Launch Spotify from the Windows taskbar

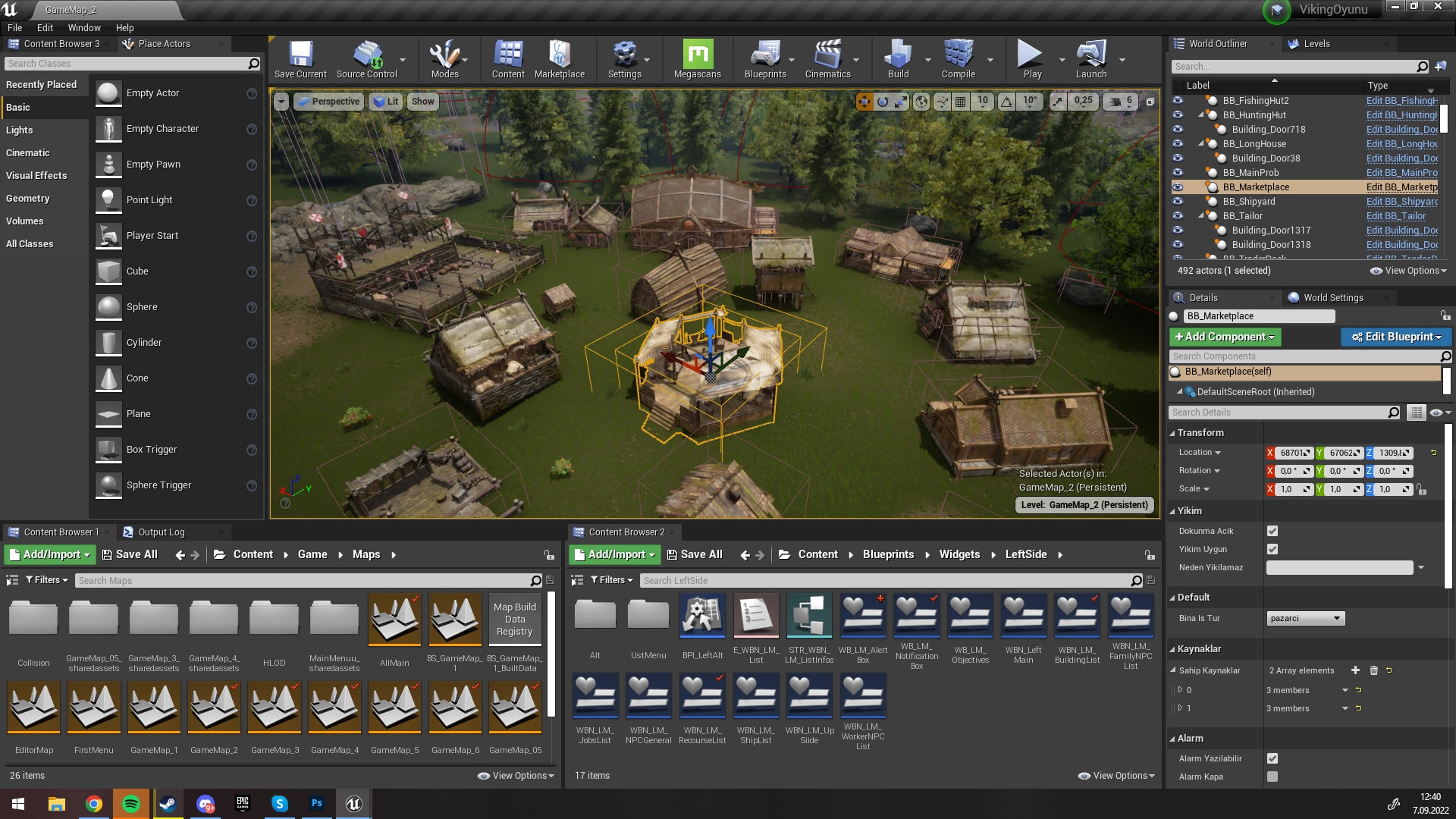coord(130,804)
